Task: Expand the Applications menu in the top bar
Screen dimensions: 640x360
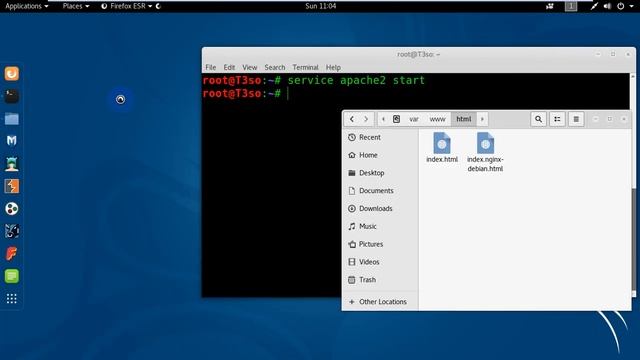Action: [x=27, y=6]
